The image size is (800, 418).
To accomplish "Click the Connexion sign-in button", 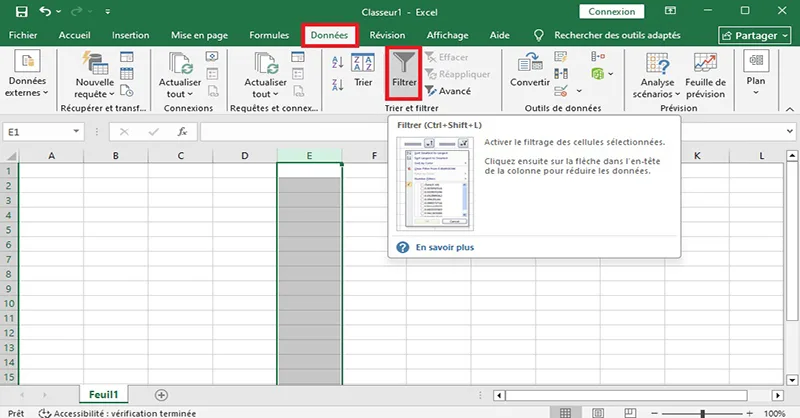I will point(612,11).
